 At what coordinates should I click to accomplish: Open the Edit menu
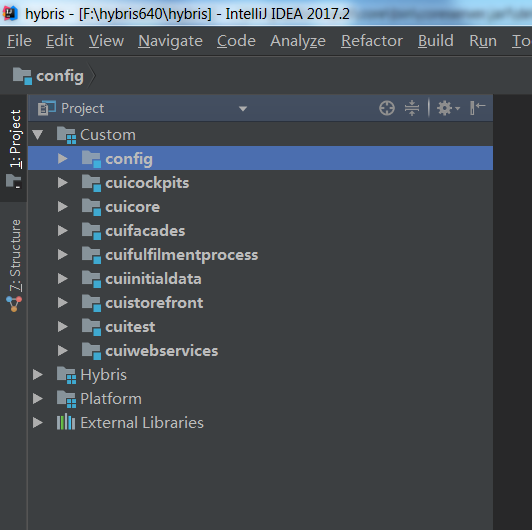point(60,41)
